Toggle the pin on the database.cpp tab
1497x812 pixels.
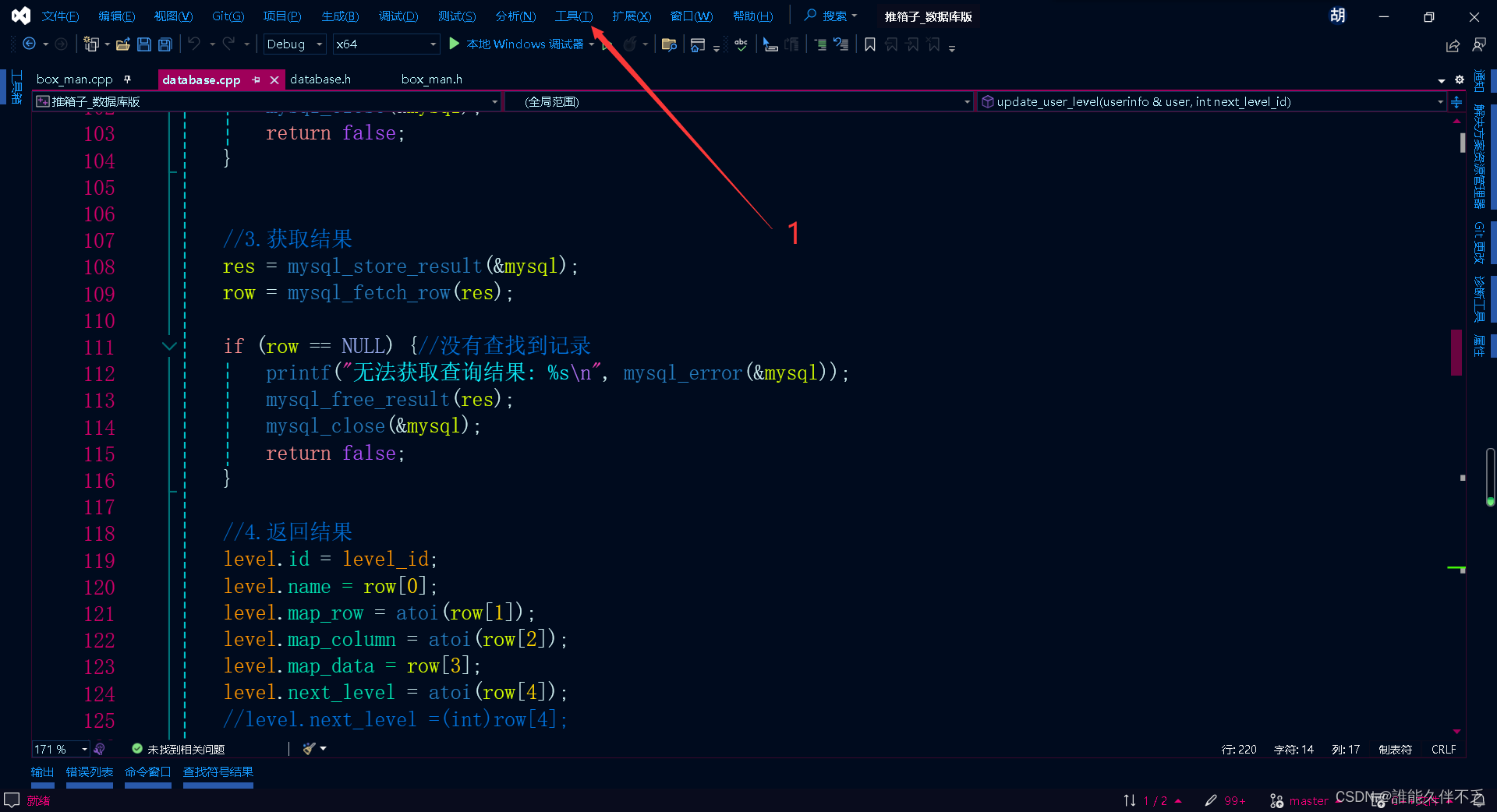[x=256, y=79]
